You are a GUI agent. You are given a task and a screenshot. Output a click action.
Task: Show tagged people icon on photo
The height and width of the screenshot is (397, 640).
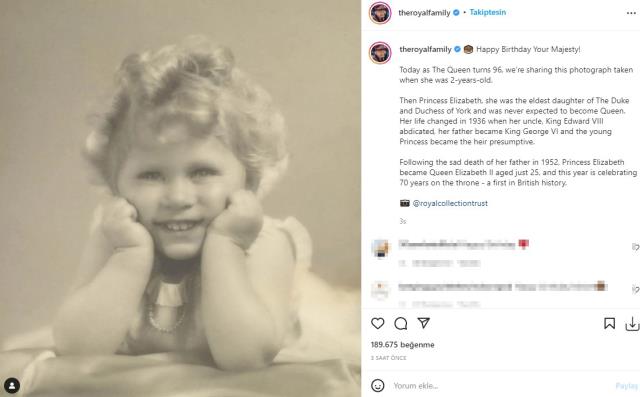(x=12, y=386)
